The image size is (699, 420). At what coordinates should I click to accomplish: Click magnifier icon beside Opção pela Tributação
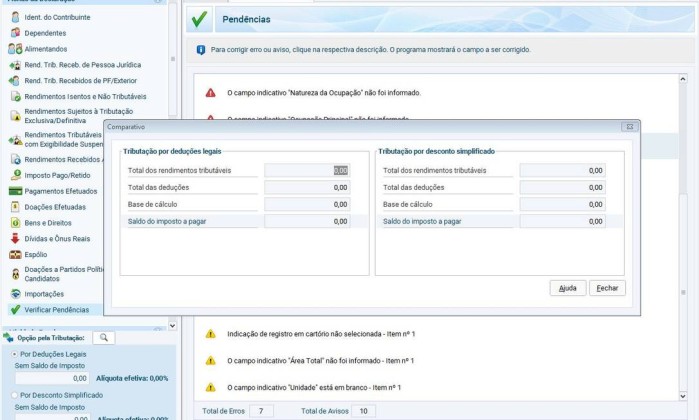[x=103, y=338]
